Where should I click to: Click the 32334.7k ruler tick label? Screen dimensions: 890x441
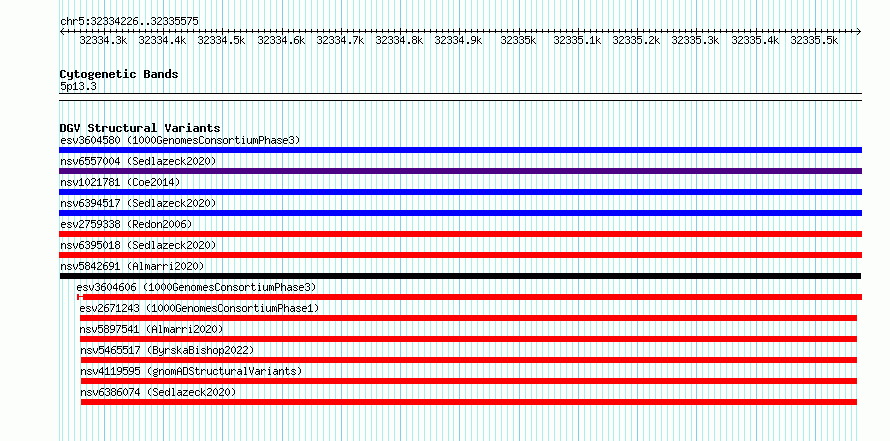coord(340,41)
